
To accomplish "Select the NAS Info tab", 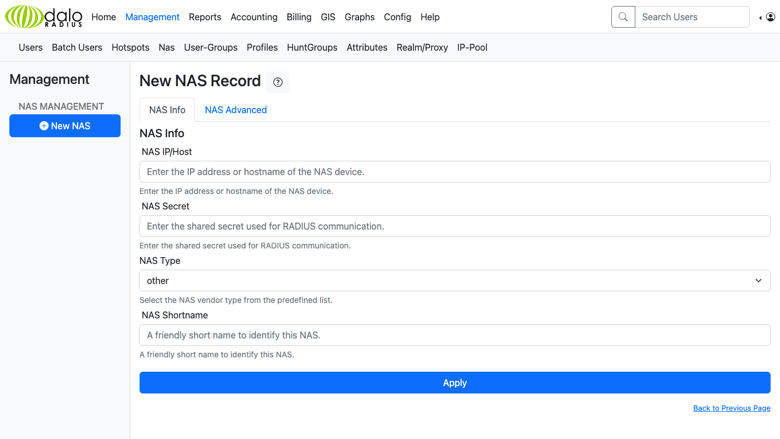I will [167, 110].
